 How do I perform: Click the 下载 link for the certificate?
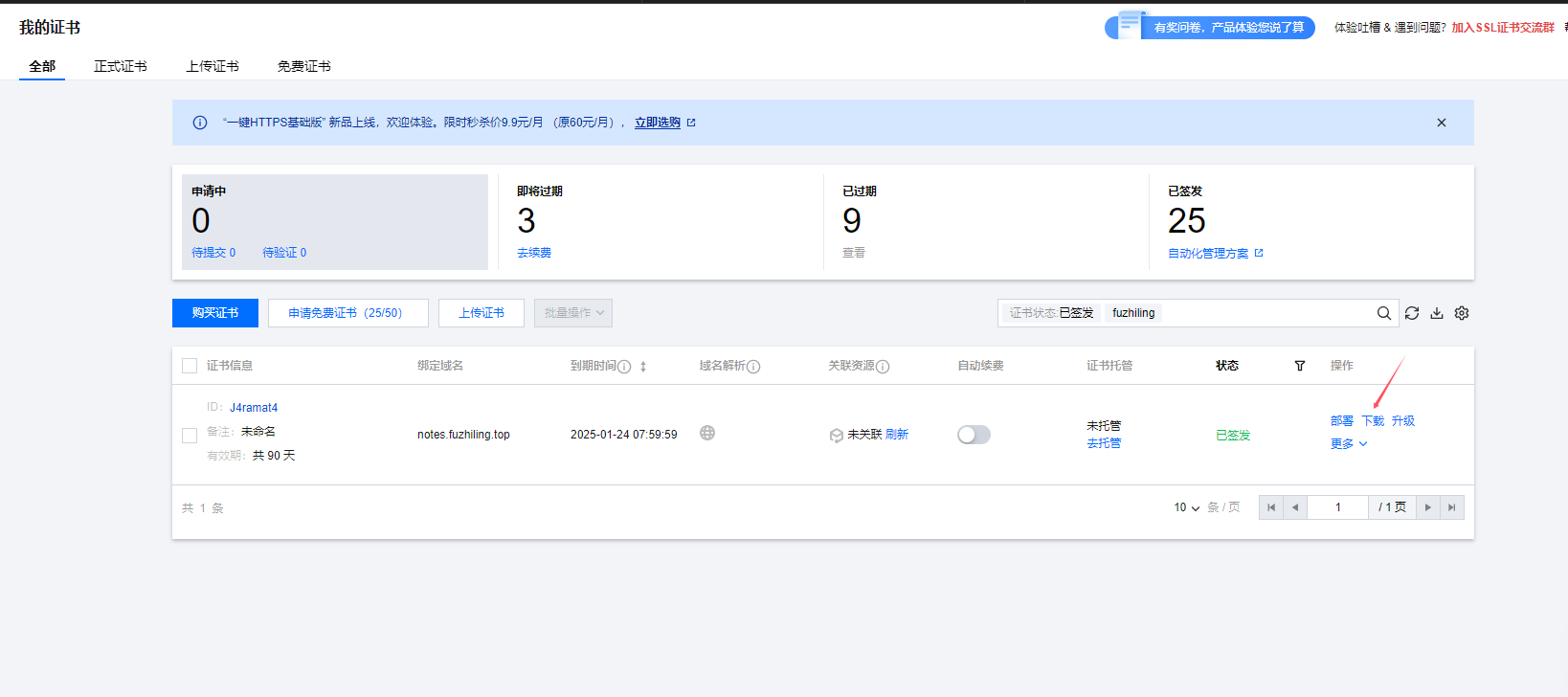click(1373, 421)
